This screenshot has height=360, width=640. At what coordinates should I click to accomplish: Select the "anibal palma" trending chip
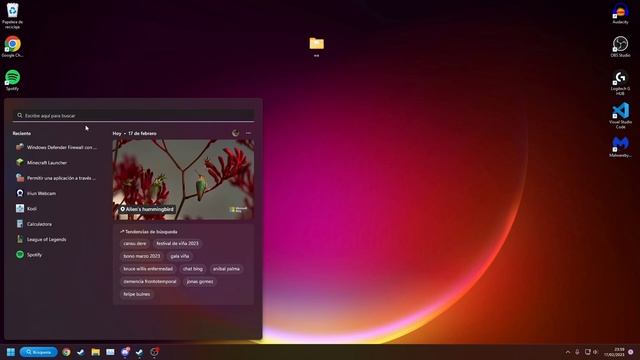pos(226,269)
